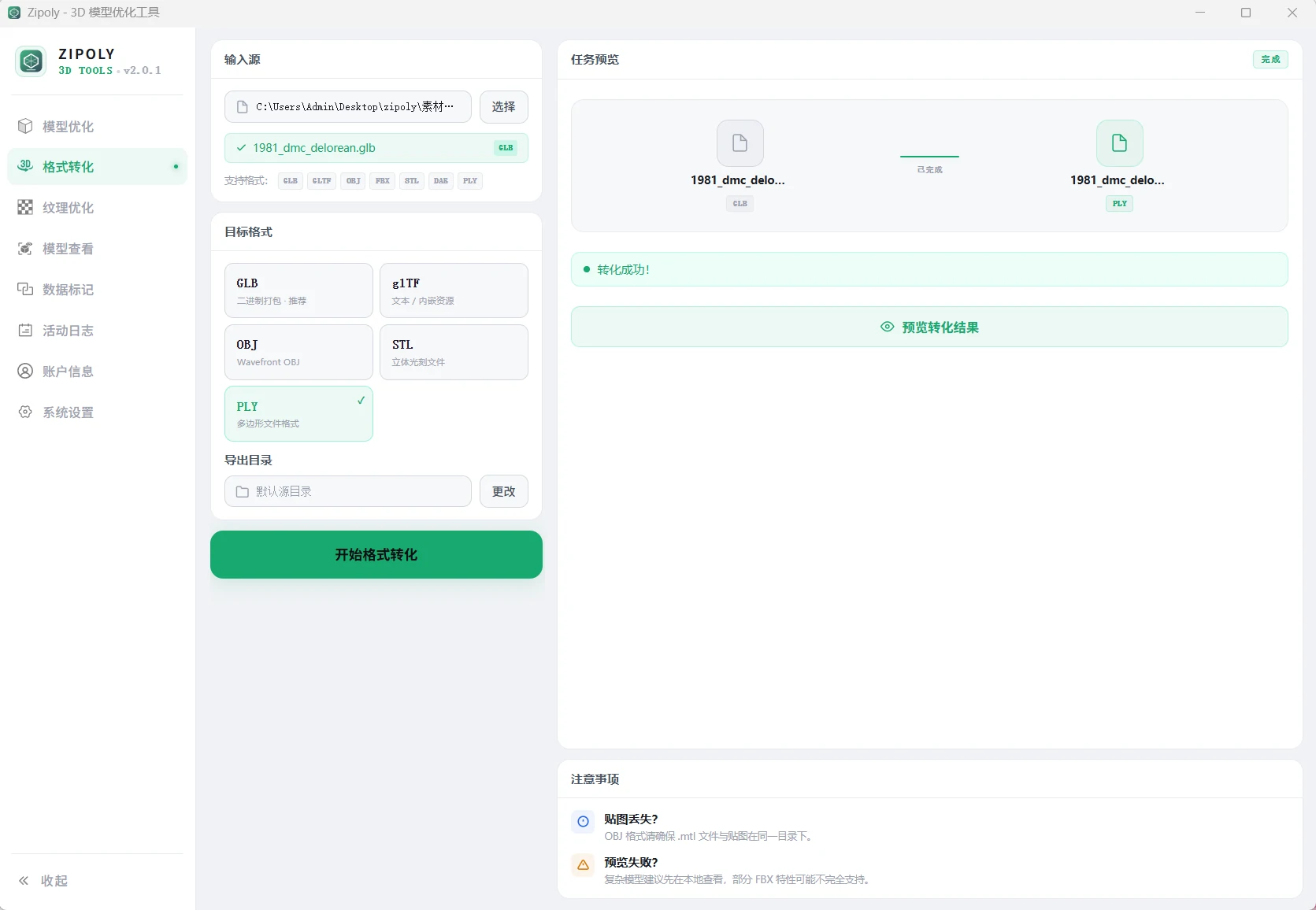This screenshot has width=1316, height=910.
Task: Click the Zipoly logo icon in sidebar
Action: (31, 61)
